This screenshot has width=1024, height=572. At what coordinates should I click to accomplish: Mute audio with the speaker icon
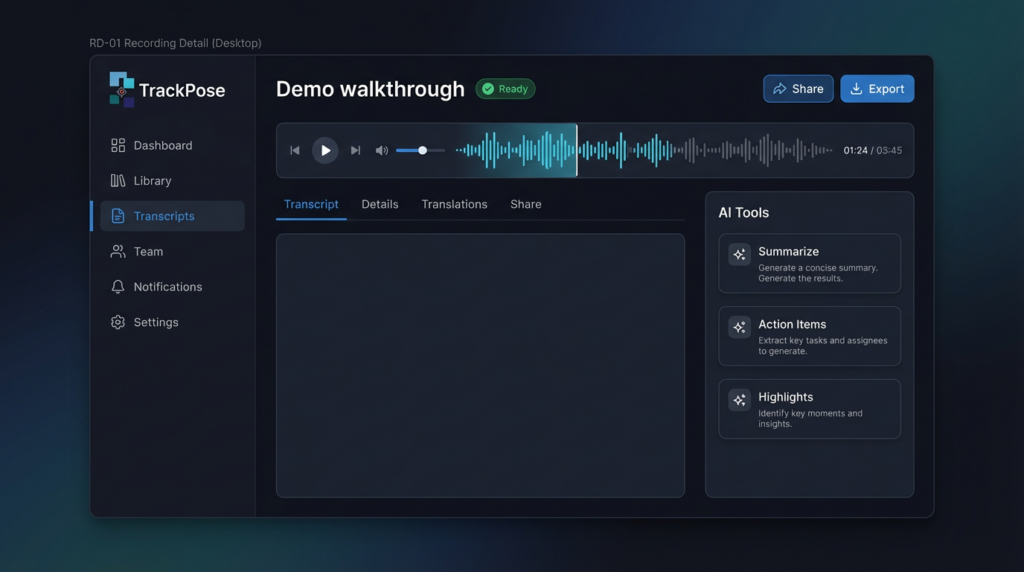[381, 151]
